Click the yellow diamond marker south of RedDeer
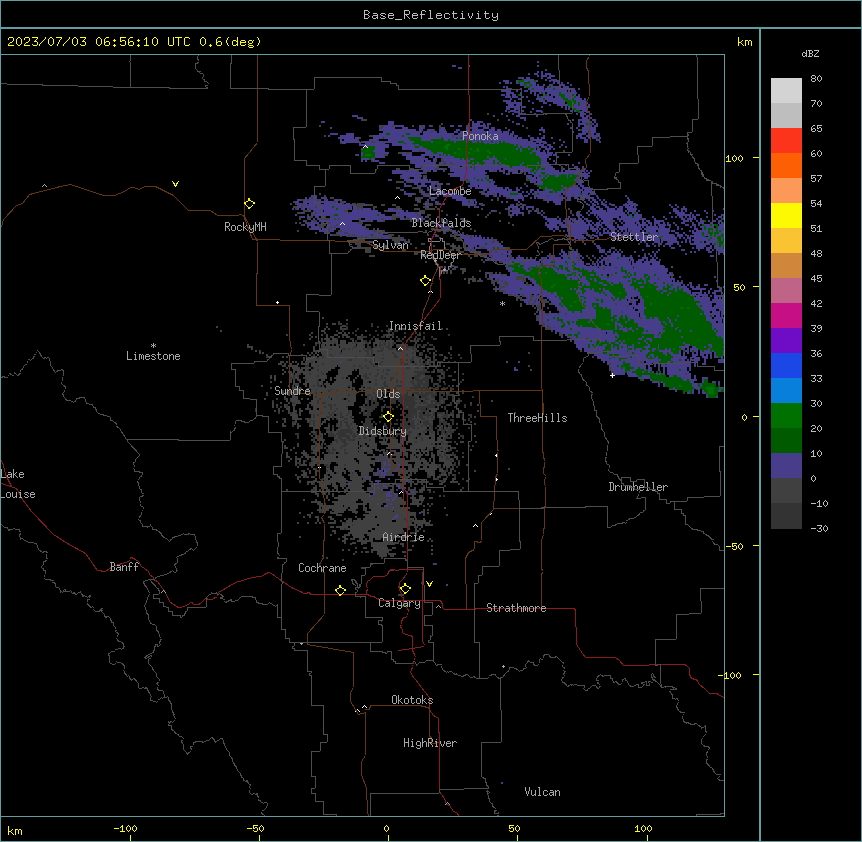The image size is (862, 842). (x=425, y=281)
